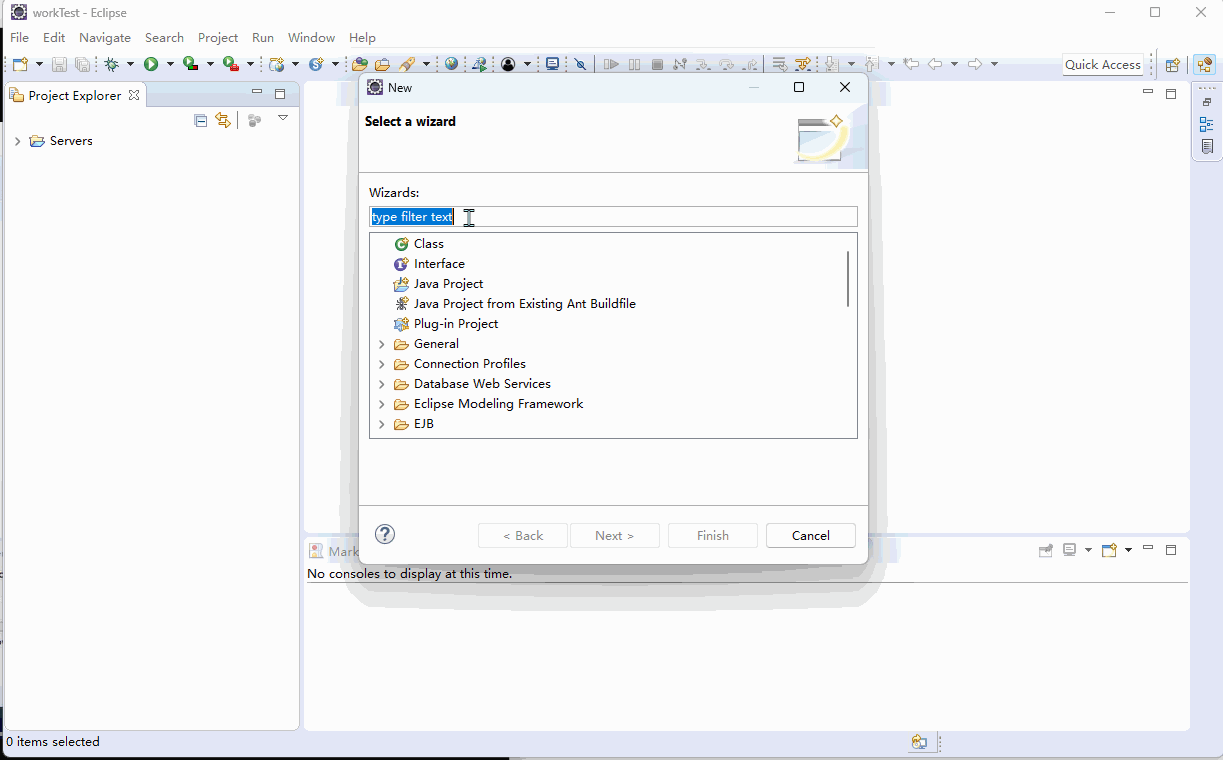Image resolution: width=1223 pixels, height=760 pixels.
Task: Click the blue S servlet creation icon
Action: click(317, 64)
